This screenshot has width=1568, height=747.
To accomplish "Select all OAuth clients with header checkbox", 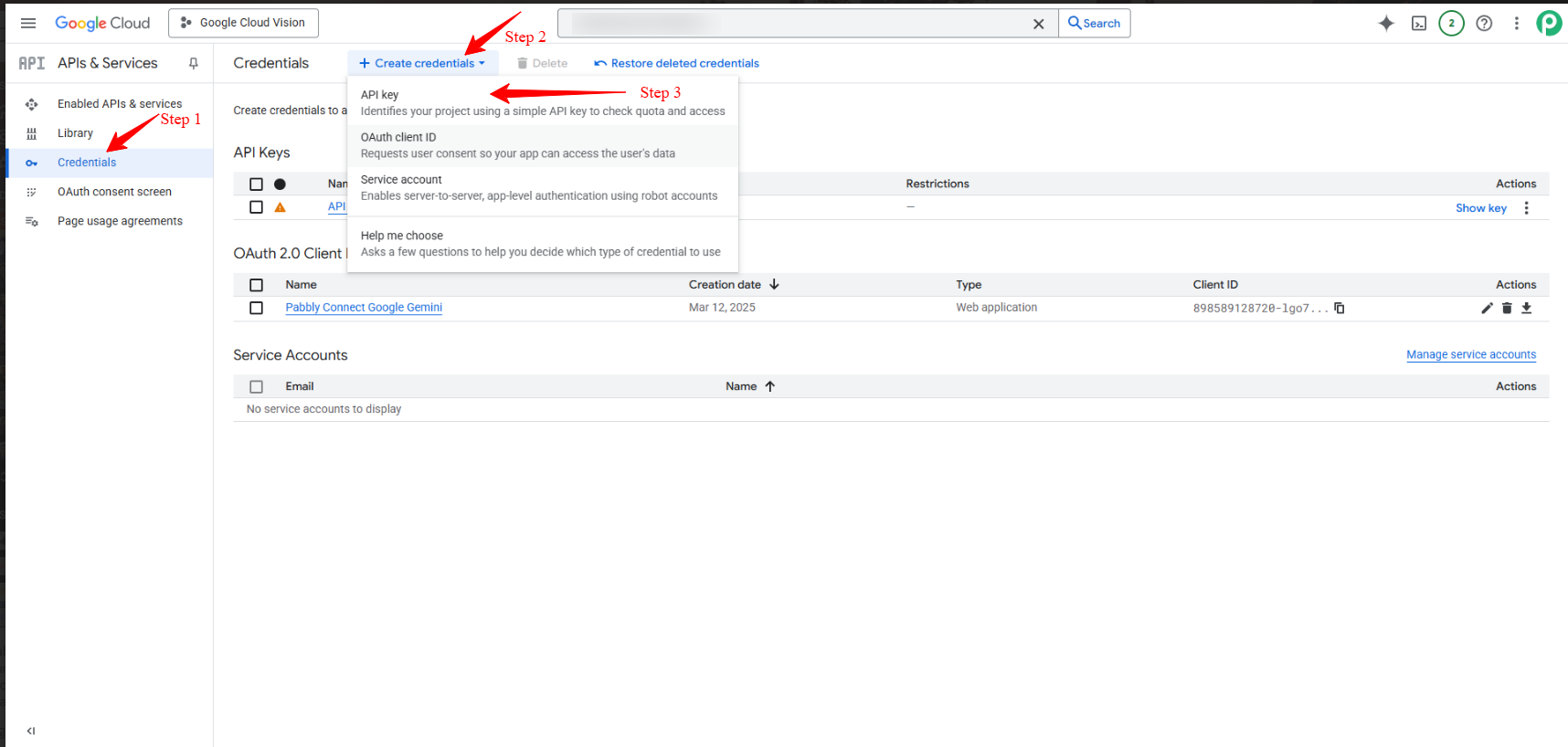I will point(256,285).
